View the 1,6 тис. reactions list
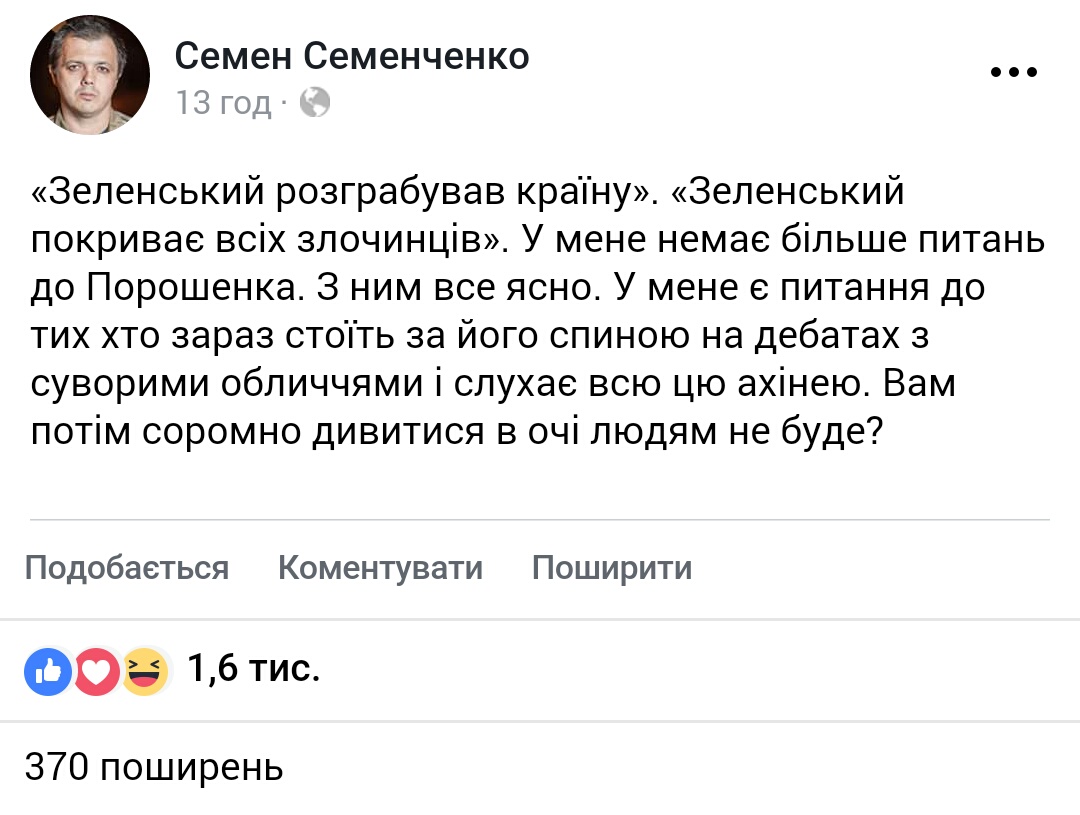The height and width of the screenshot is (815, 1080). point(253,668)
